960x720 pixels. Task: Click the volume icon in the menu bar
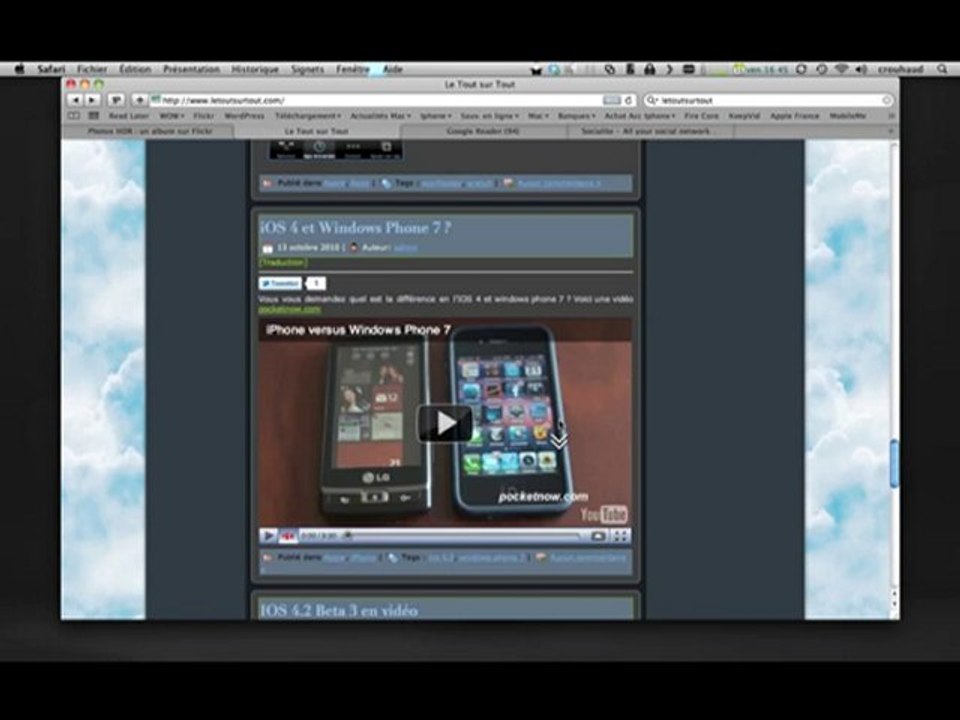click(861, 69)
